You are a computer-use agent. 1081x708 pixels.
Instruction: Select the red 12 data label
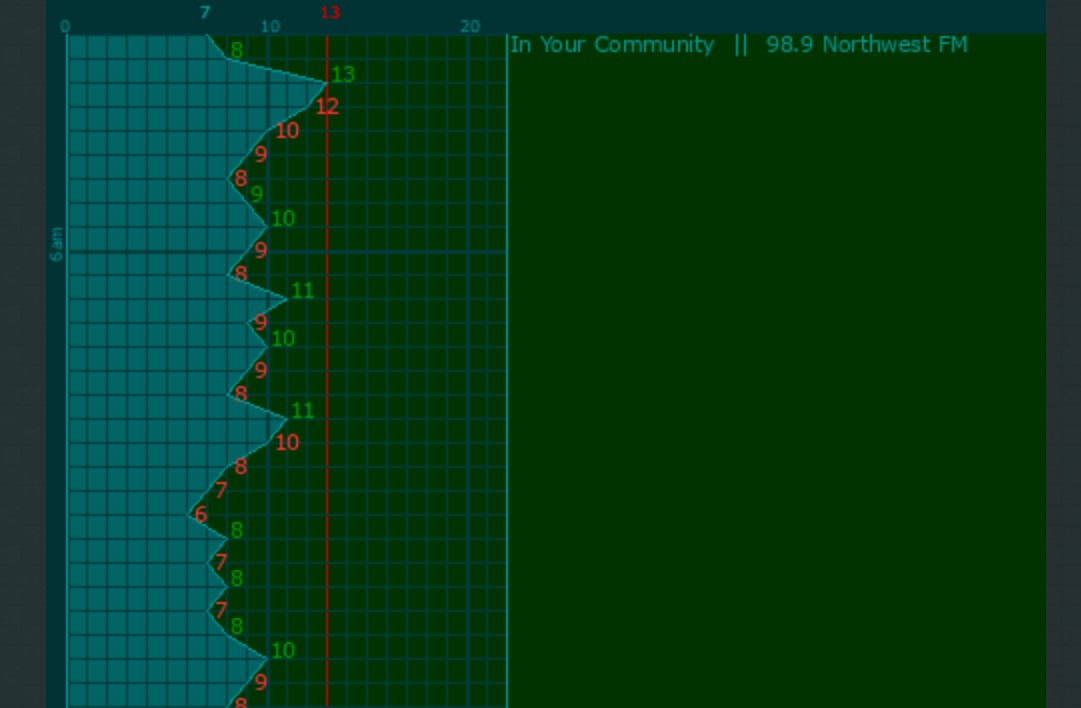pyautogui.click(x=327, y=106)
